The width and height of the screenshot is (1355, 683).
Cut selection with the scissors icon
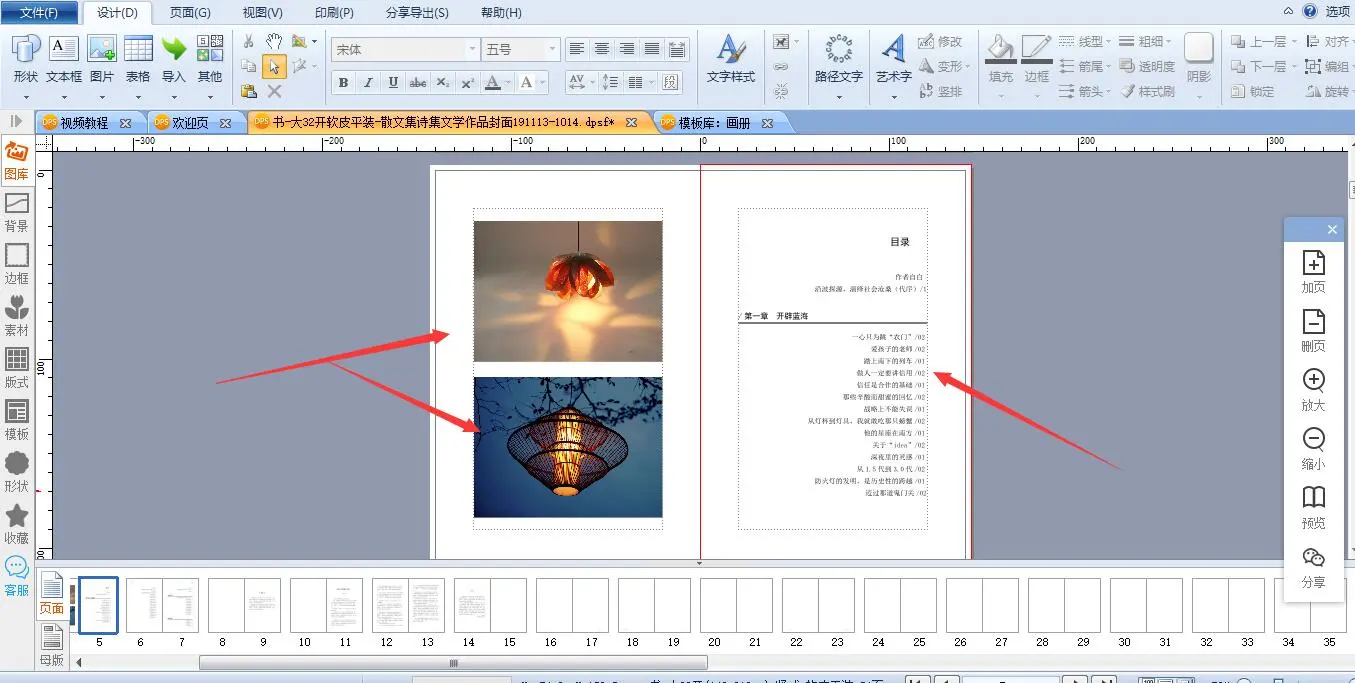[x=249, y=42]
